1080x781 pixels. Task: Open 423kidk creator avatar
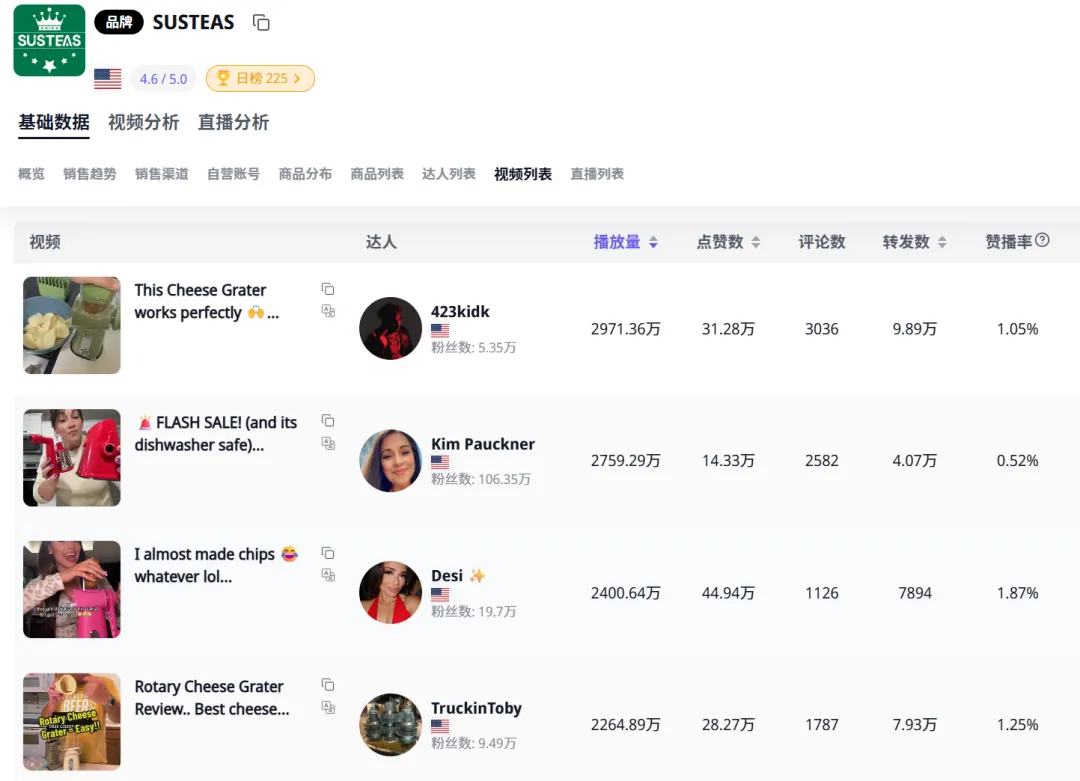391,329
